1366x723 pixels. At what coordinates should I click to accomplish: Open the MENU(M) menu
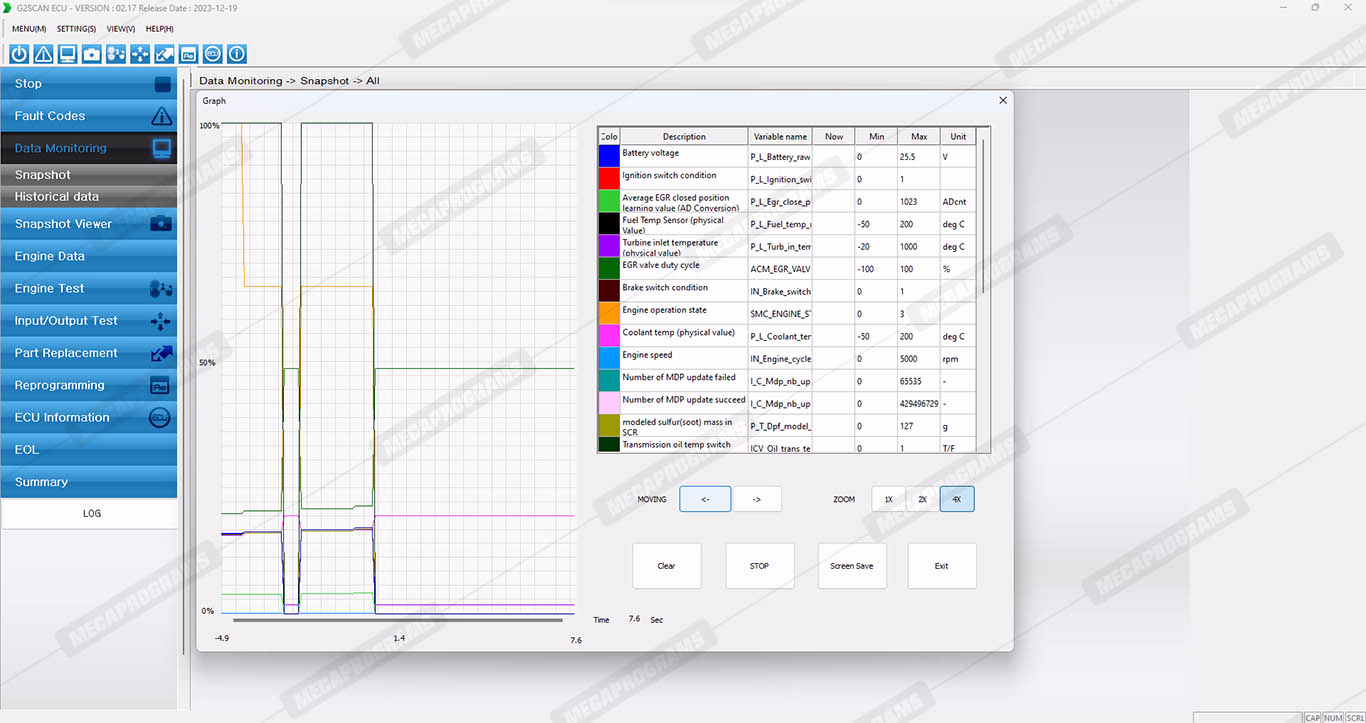29,29
